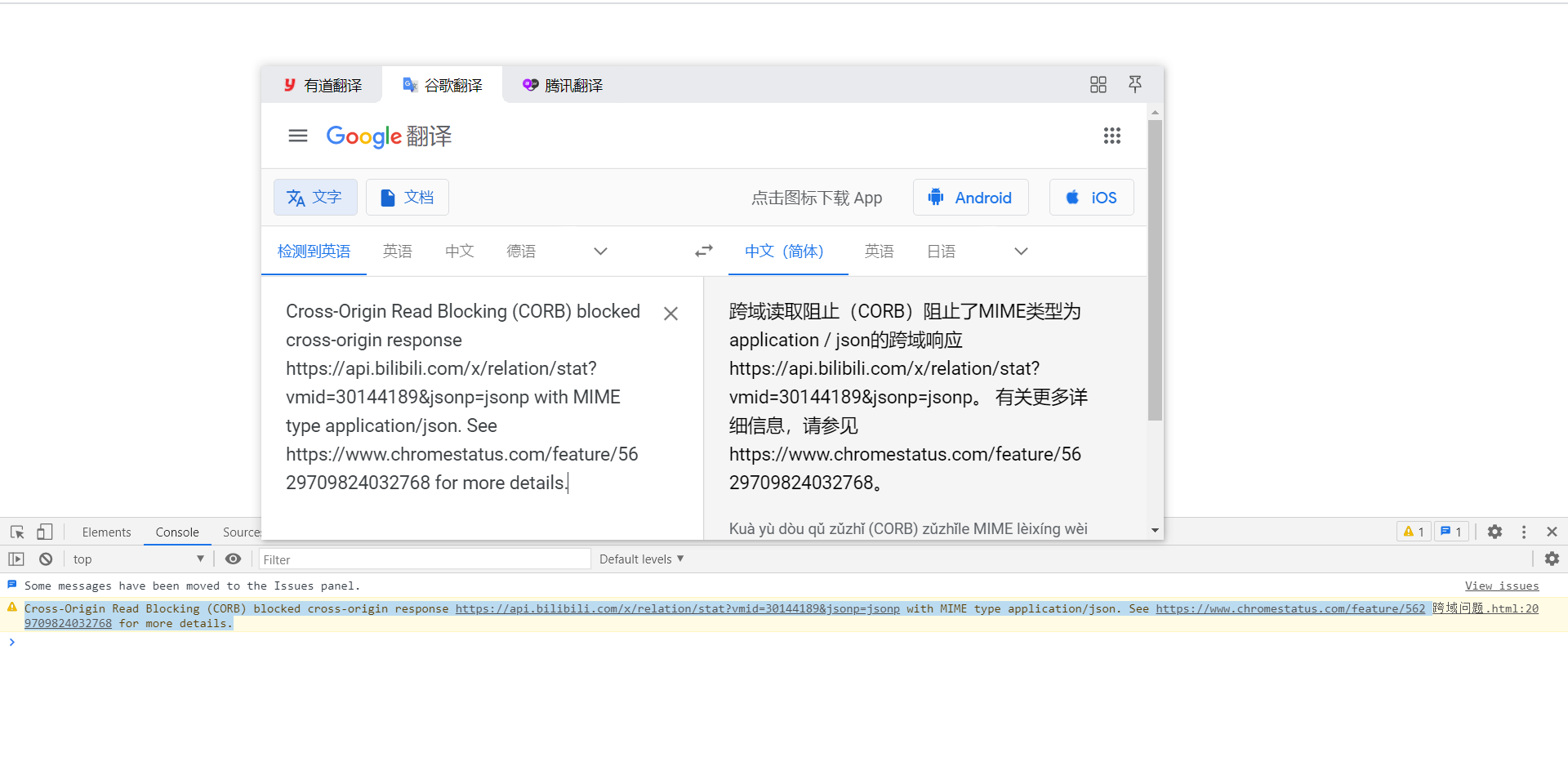Click the console Filter input field
1568x766 pixels.
tap(425, 559)
